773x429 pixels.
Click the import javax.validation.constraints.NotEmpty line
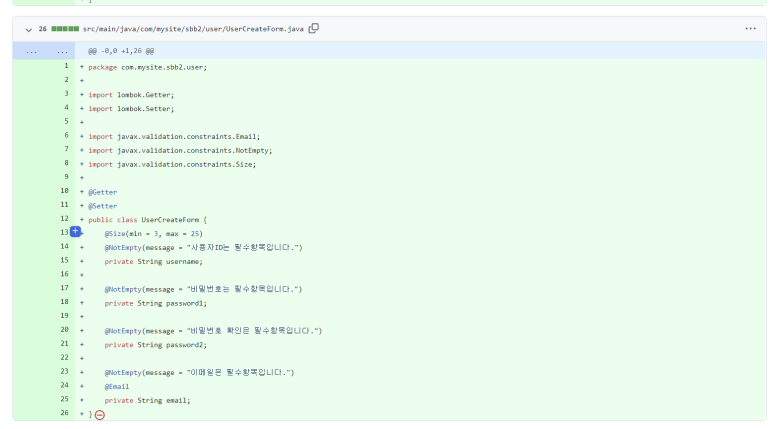pos(180,150)
